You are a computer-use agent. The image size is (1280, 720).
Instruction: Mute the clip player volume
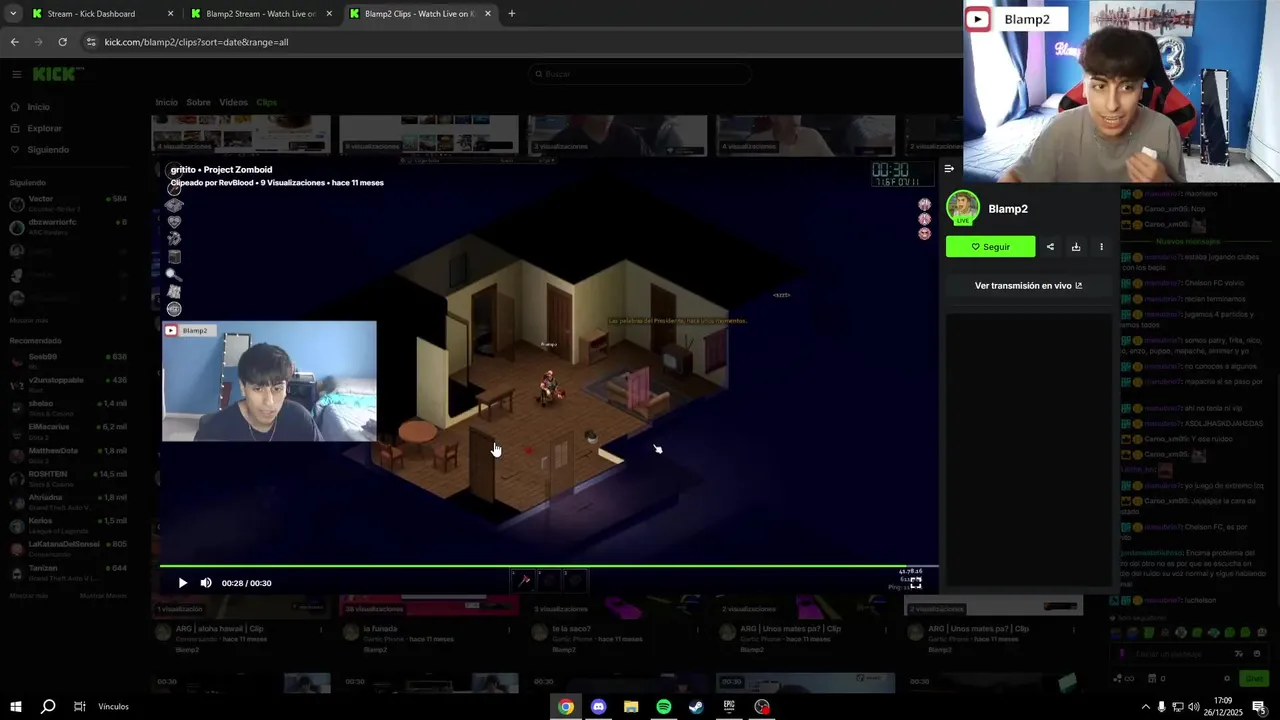point(206,583)
